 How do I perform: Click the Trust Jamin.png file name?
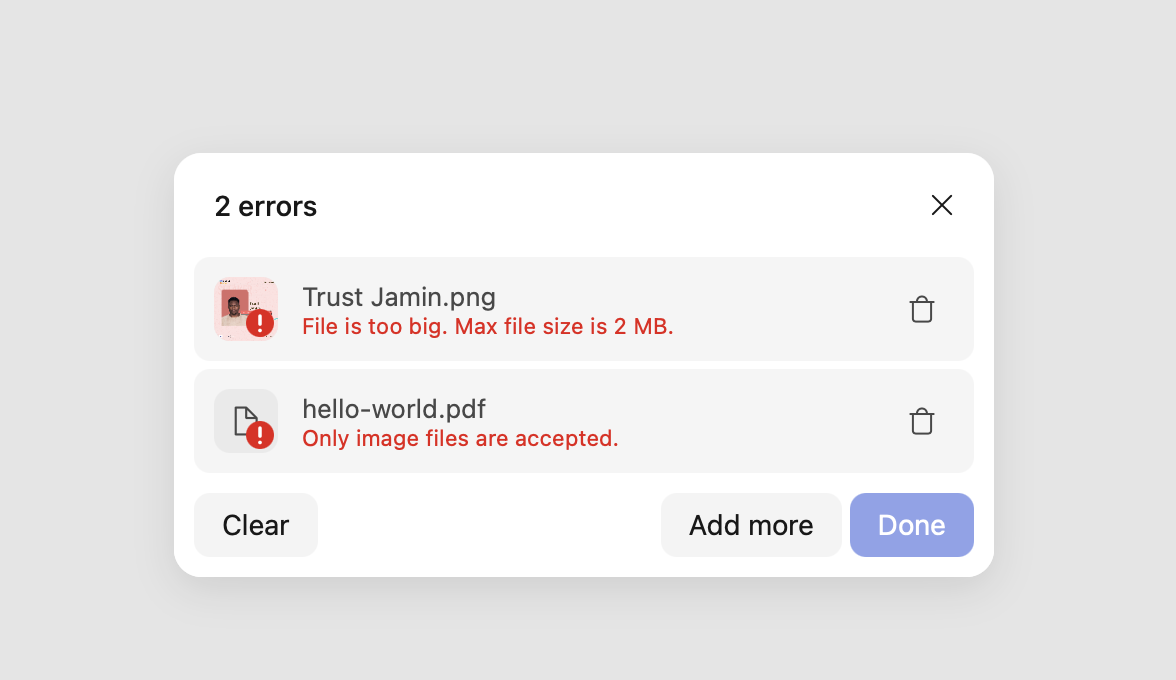[399, 297]
